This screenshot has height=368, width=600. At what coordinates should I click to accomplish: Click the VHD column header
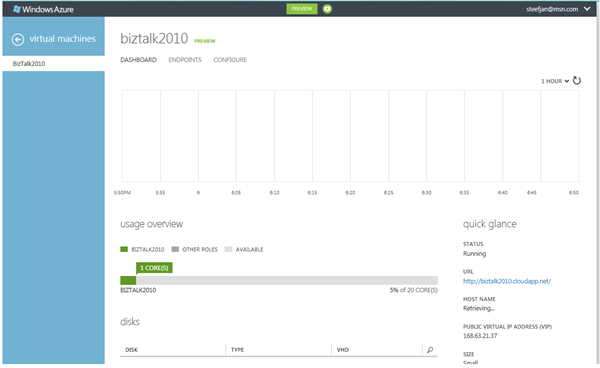[x=342, y=350]
